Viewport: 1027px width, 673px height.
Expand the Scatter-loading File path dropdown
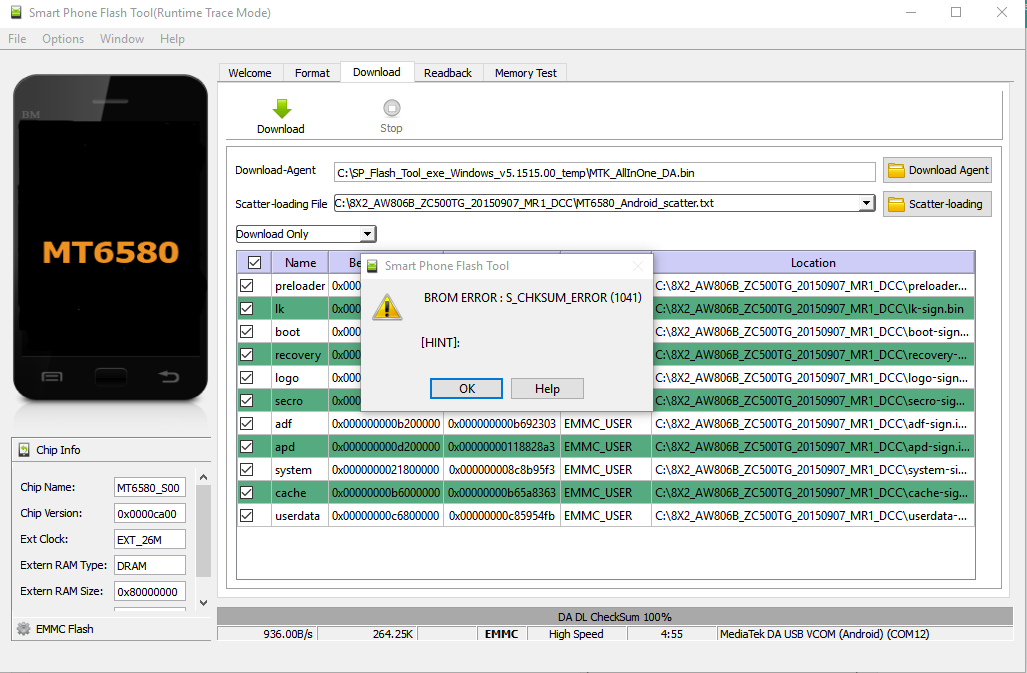tap(866, 204)
